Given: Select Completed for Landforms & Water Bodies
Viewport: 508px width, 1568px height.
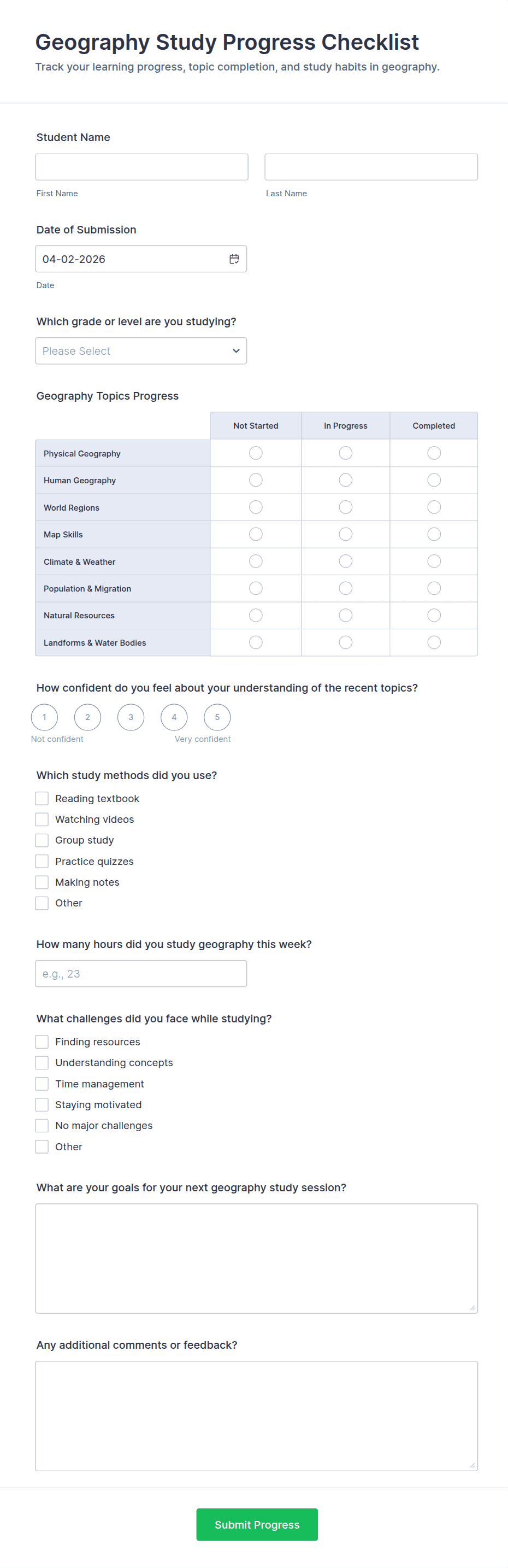Looking at the screenshot, I should [434, 642].
